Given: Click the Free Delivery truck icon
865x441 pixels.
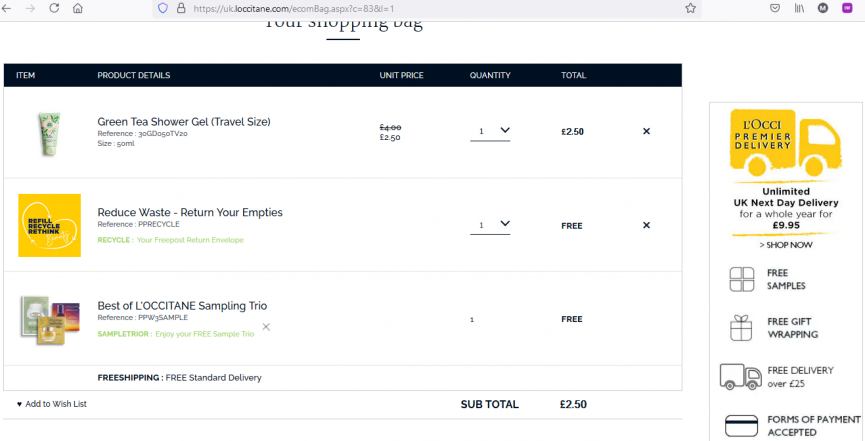Looking at the screenshot, I should (740, 376).
